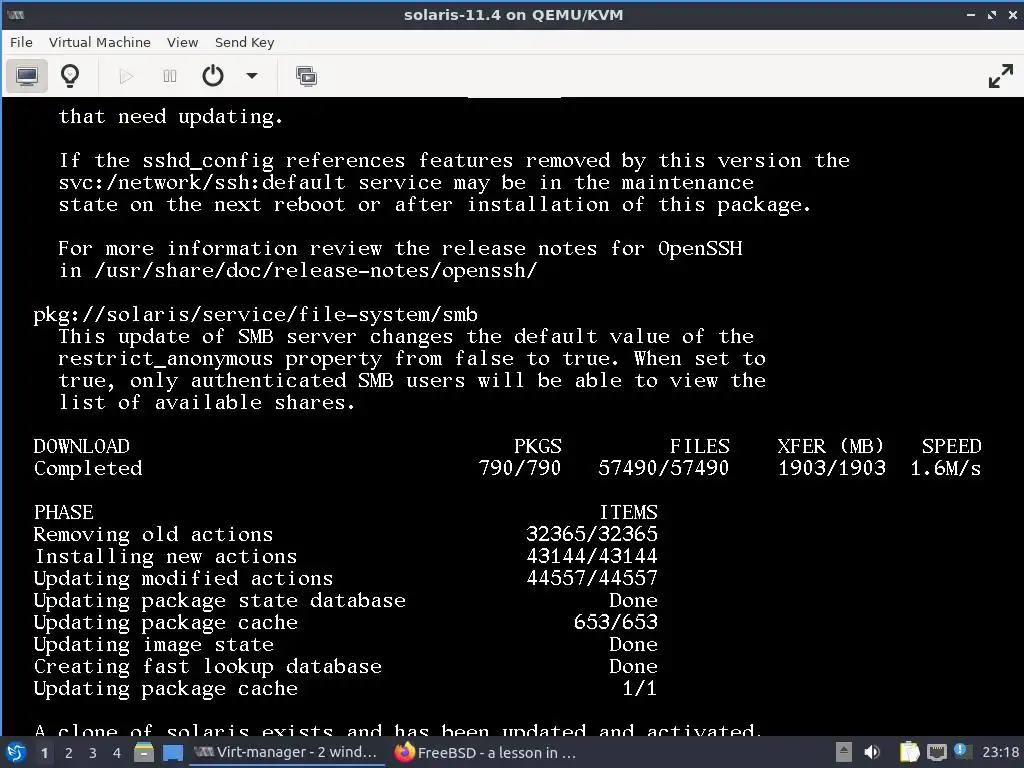
Task: Click the 790/790 PKGS value
Action: pos(520,468)
